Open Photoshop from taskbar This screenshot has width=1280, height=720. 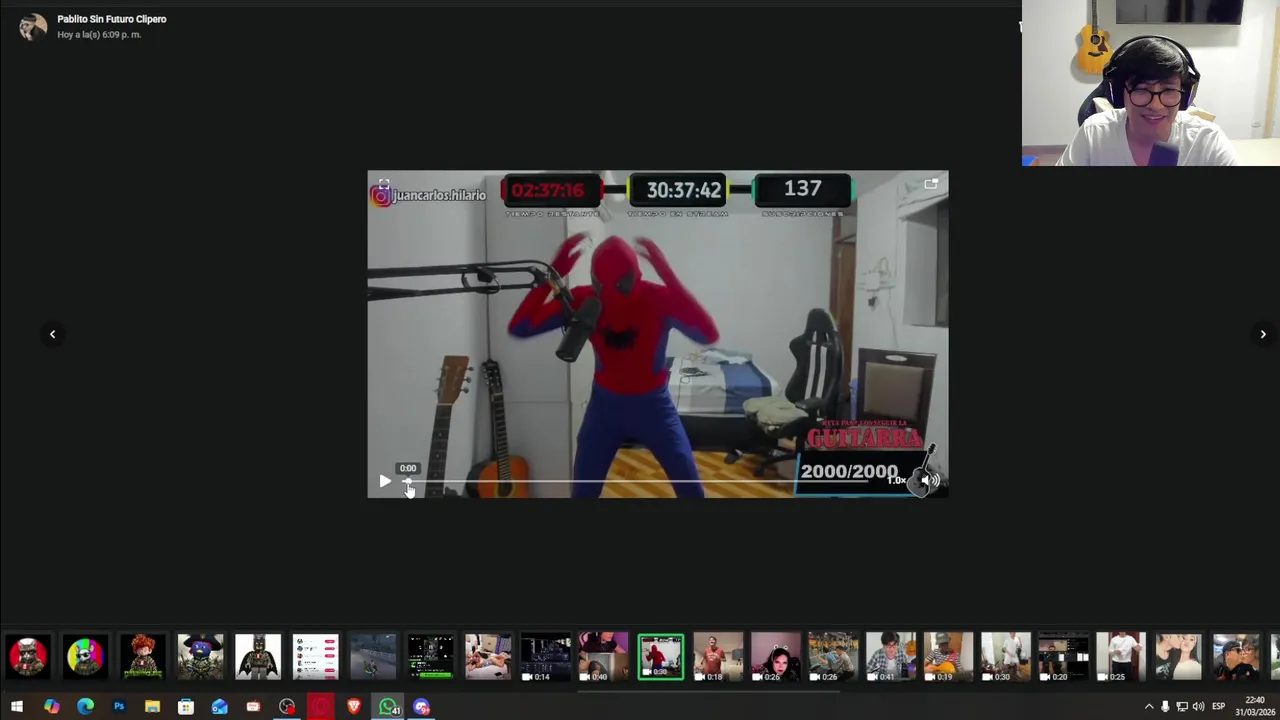[x=119, y=707]
